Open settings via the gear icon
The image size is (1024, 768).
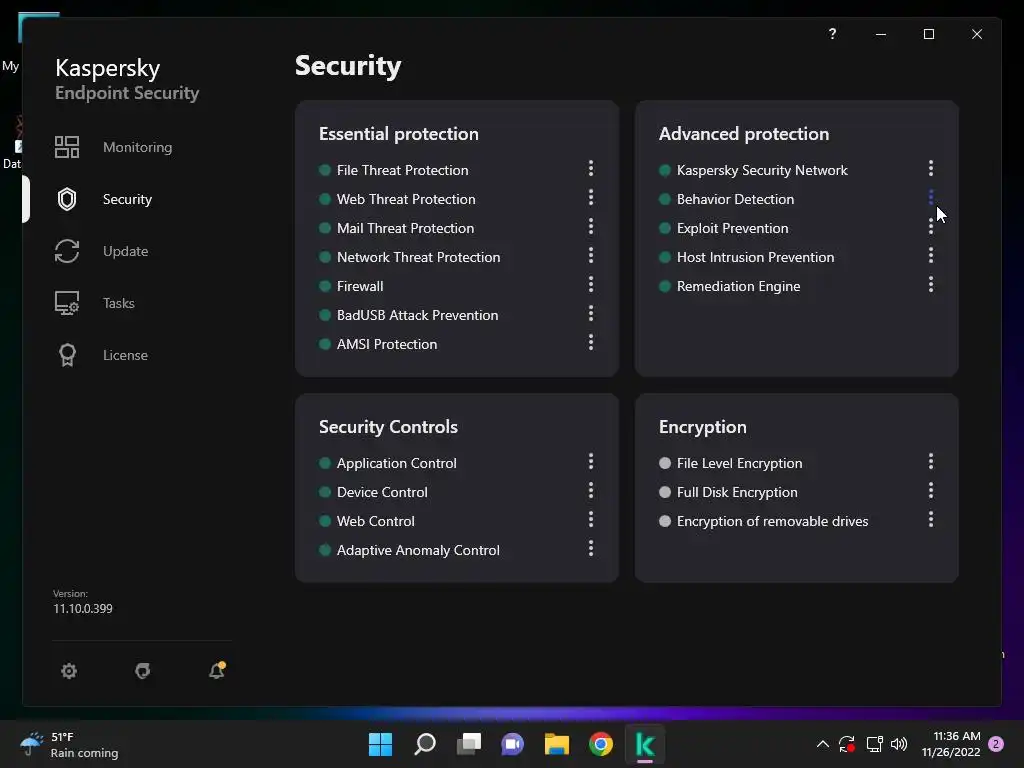tap(69, 671)
